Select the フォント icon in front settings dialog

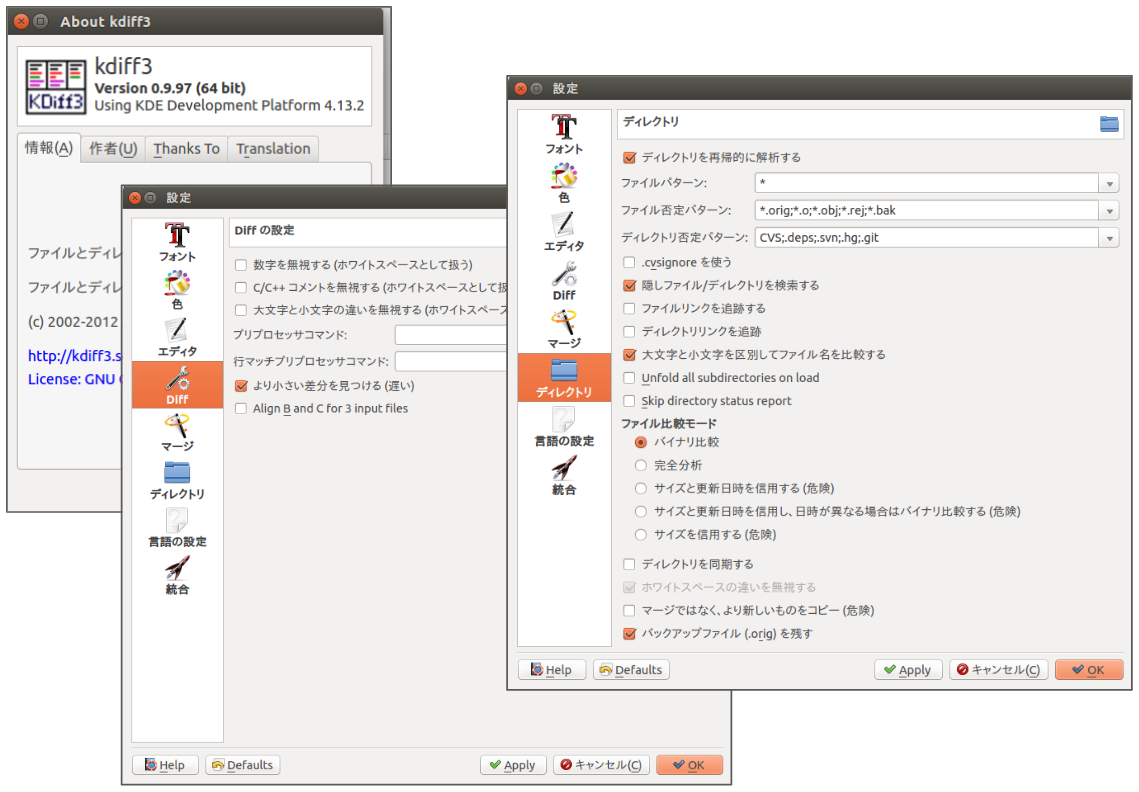point(564,132)
